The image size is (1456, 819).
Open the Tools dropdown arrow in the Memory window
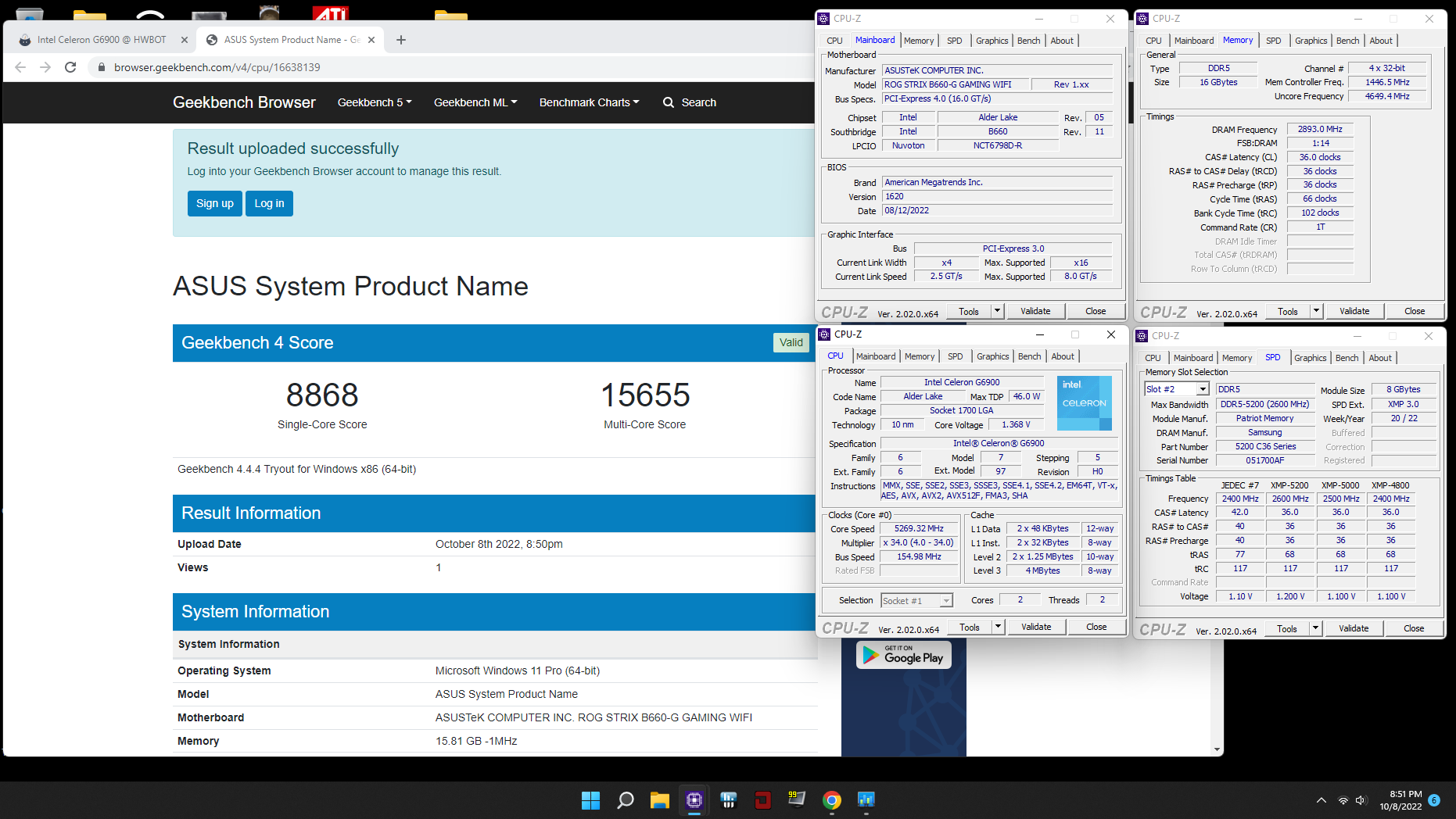click(x=1316, y=311)
